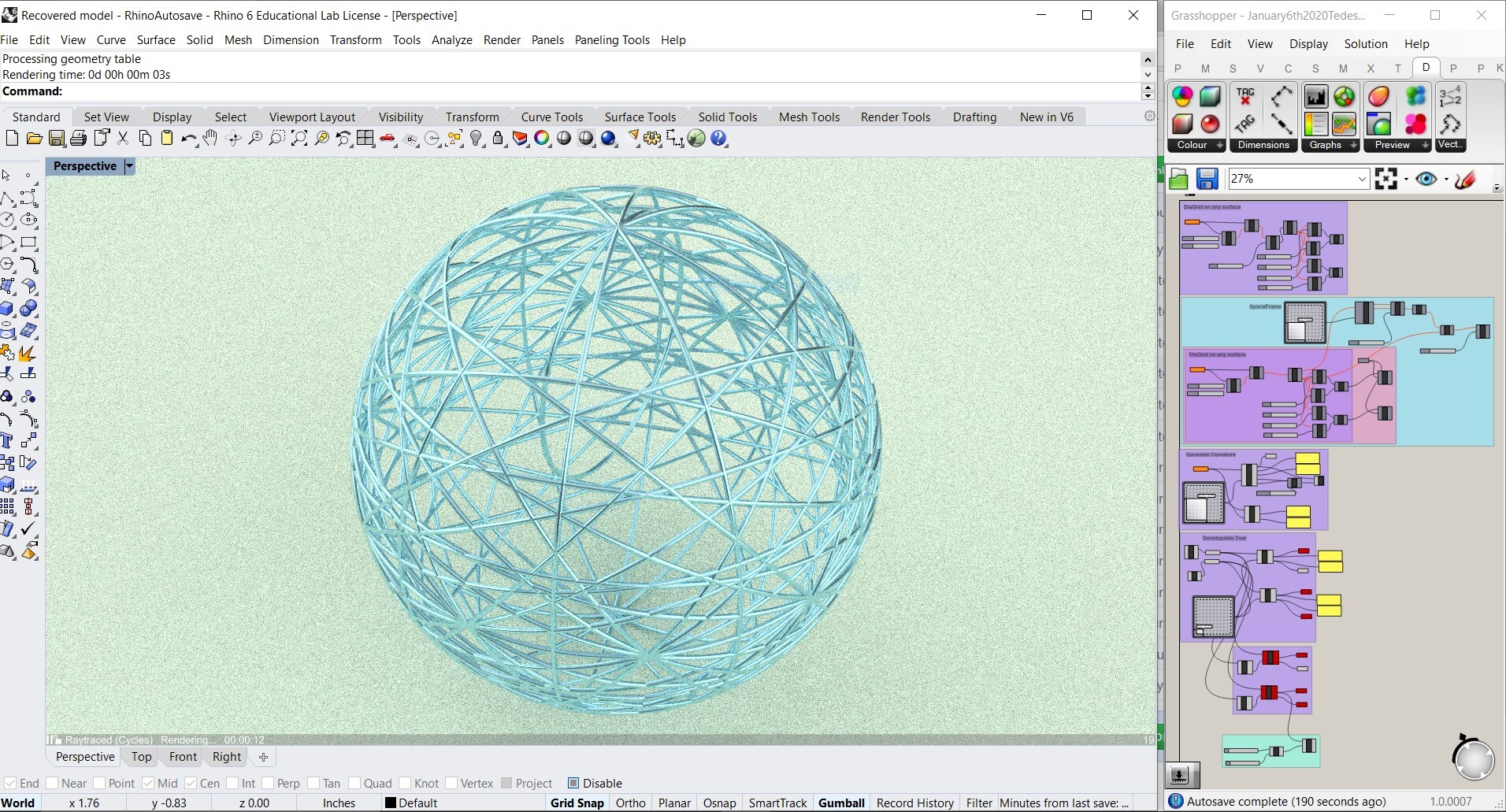Open the Perspective viewport title dropdown
This screenshot has height=812, width=1506.
click(128, 166)
